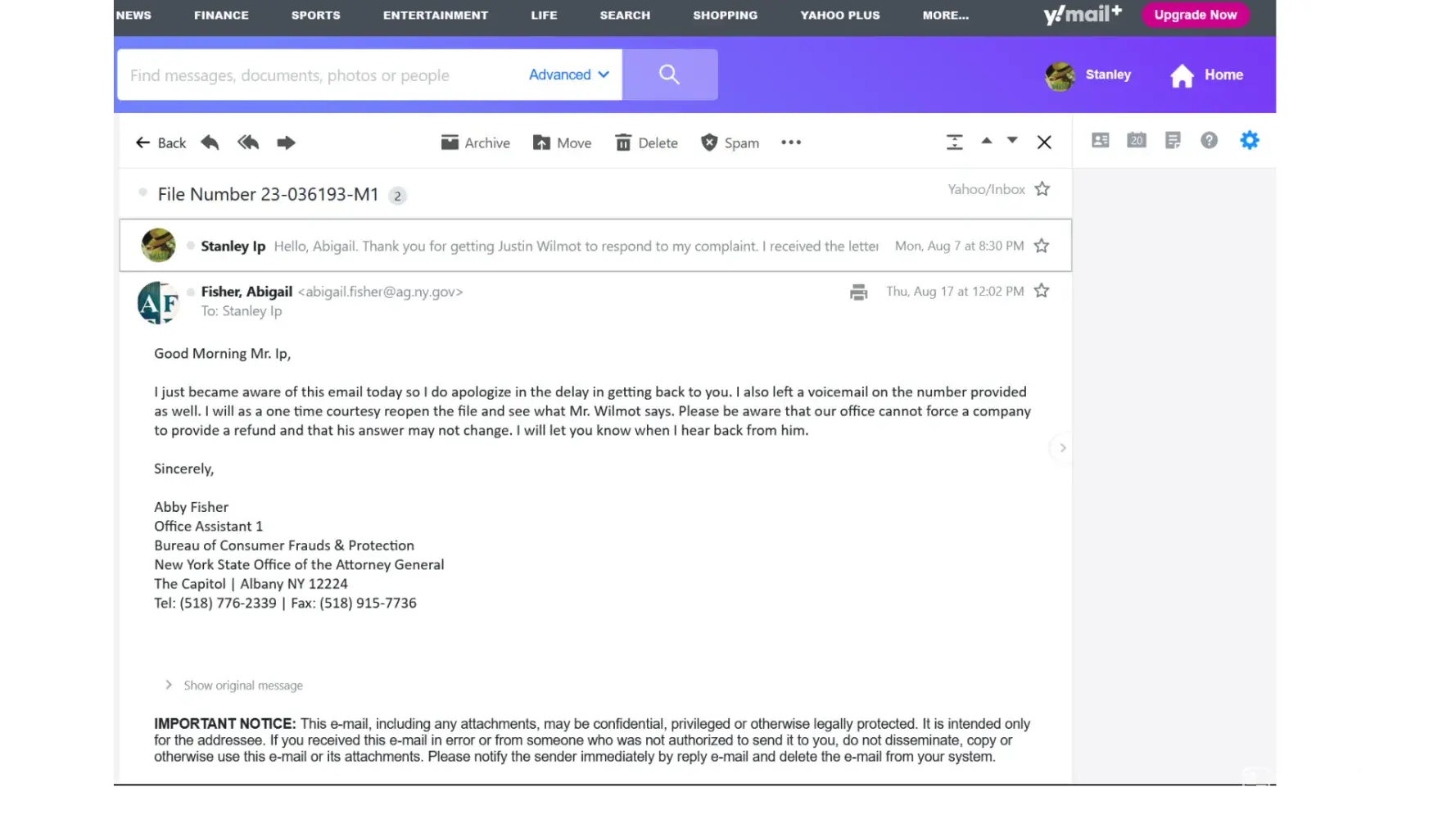The image size is (1456, 819).
Task: Click the Reply All double-arrow icon
Action: tap(248, 143)
